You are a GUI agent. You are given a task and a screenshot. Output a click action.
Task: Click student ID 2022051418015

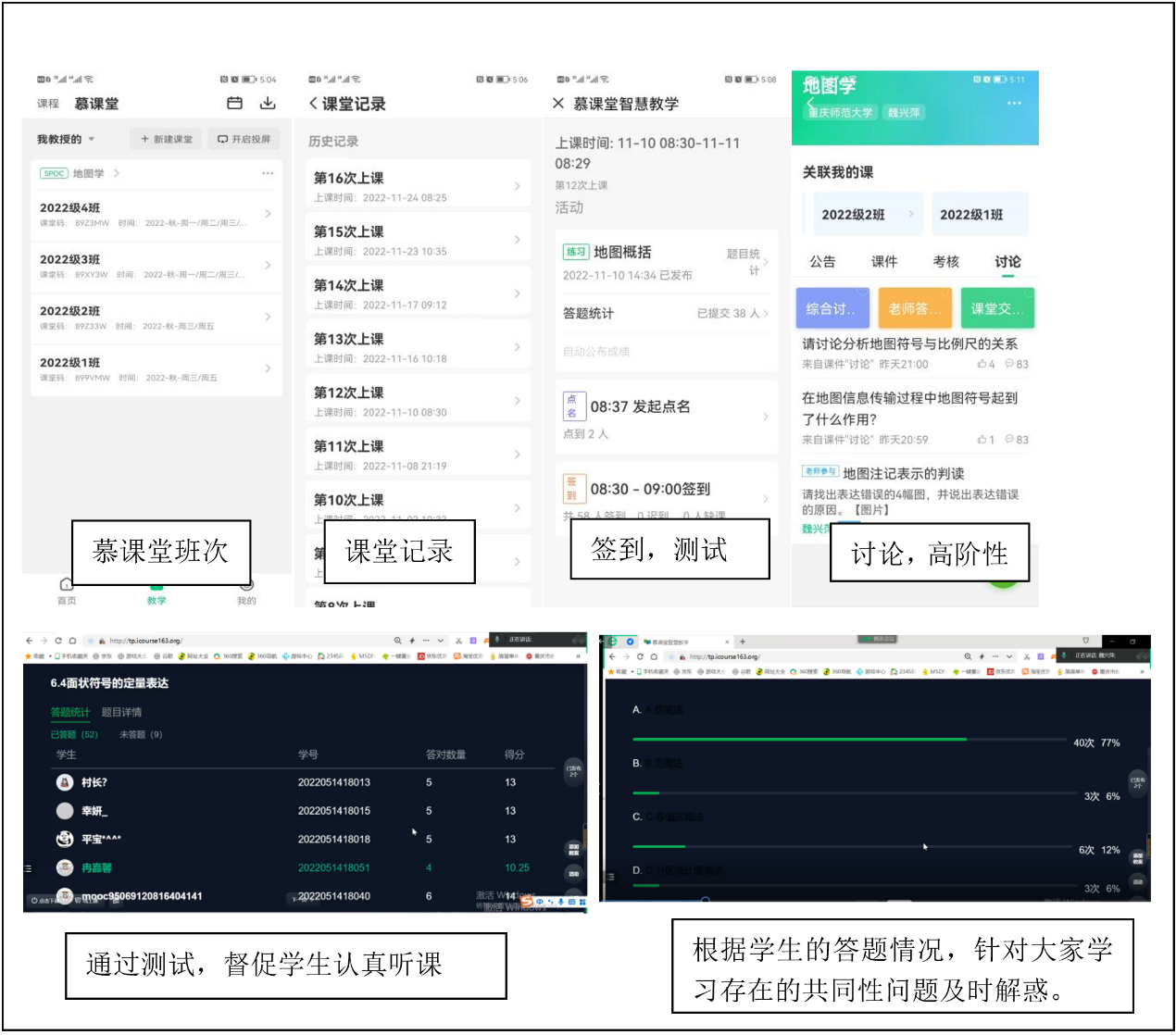(x=334, y=810)
